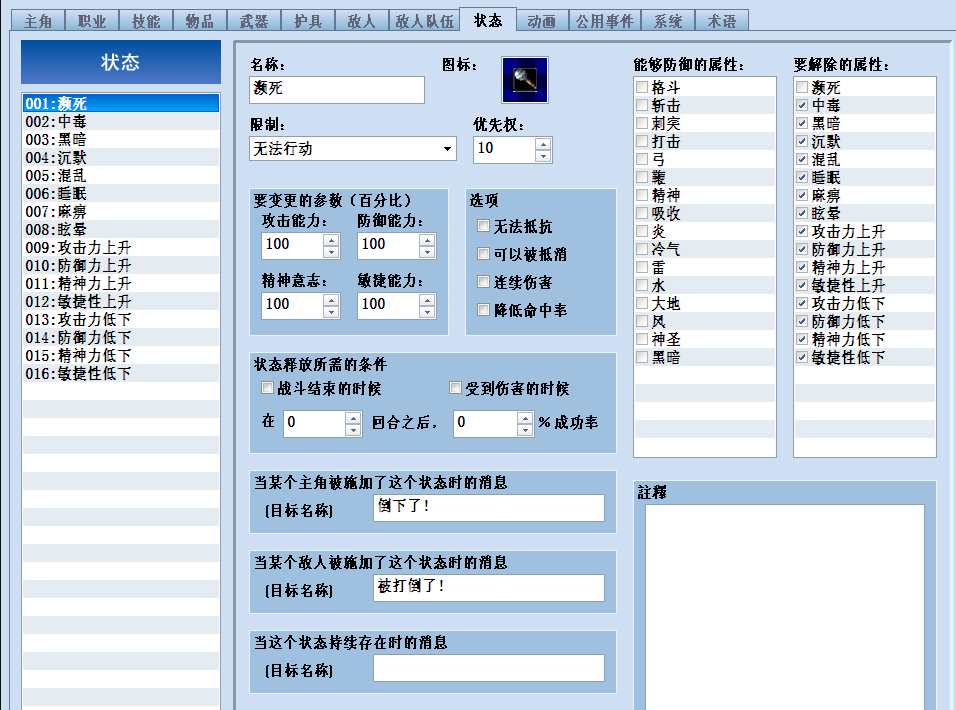The image size is (956, 710).
Task: Go to the 护具 tab
Action: [308, 21]
